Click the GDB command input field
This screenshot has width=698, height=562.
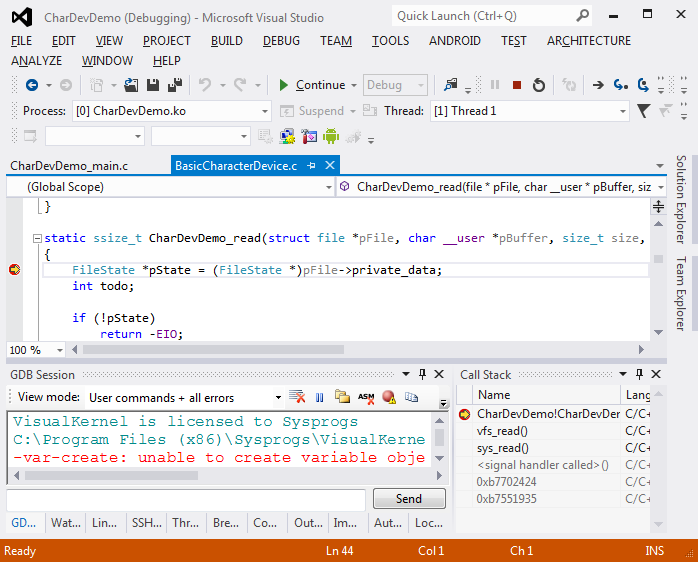186,499
